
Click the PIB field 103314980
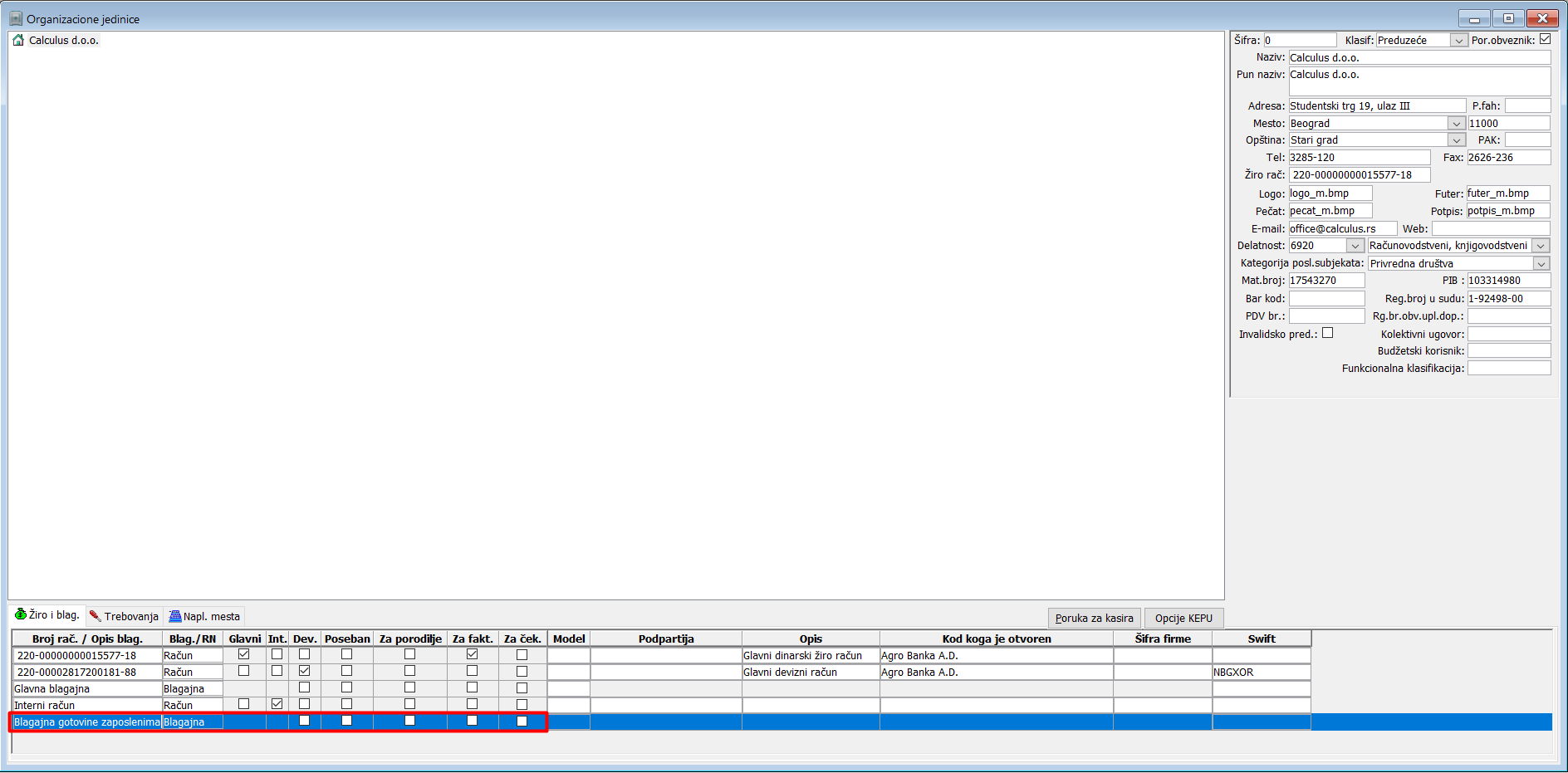point(1509,281)
